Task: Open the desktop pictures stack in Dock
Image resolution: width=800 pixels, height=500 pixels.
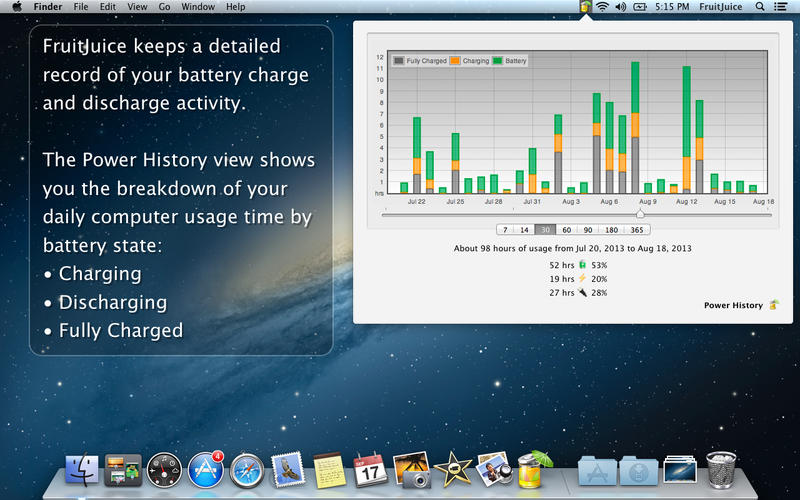Action: (680, 469)
